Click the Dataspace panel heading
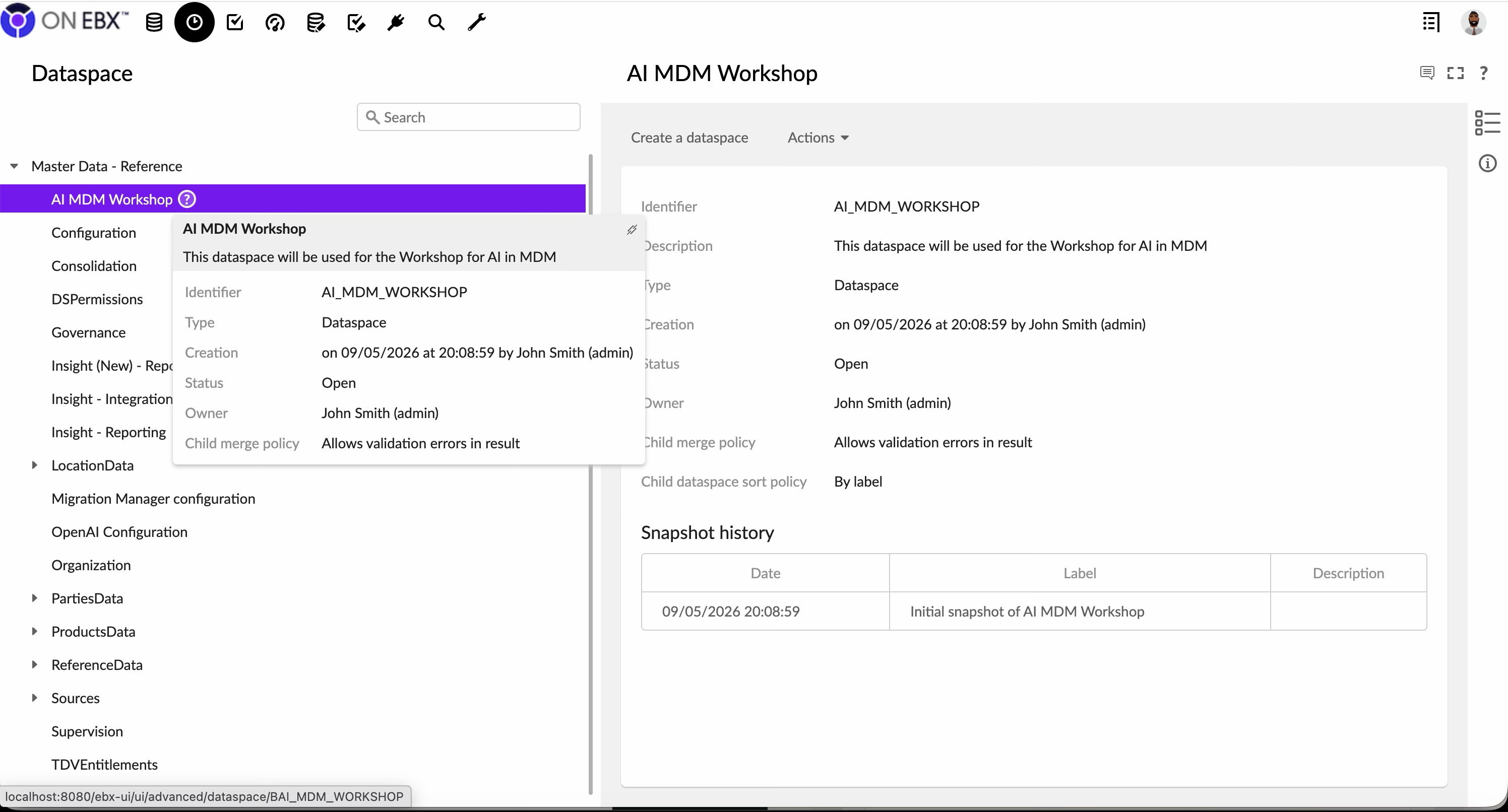The width and height of the screenshot is (1508, 812). click(82, 74)
